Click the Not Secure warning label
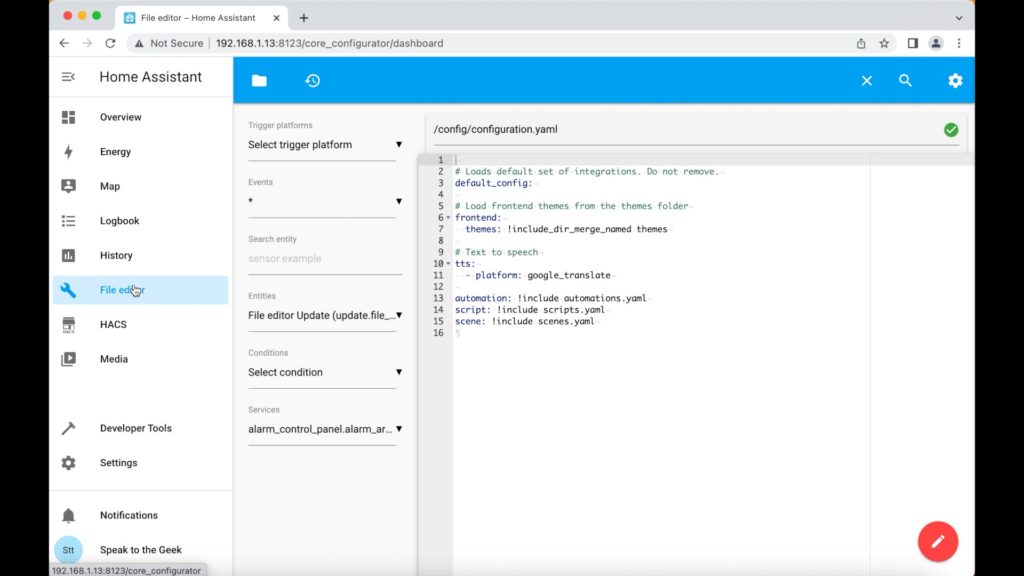1024x576 pixels. coord(176,43)
